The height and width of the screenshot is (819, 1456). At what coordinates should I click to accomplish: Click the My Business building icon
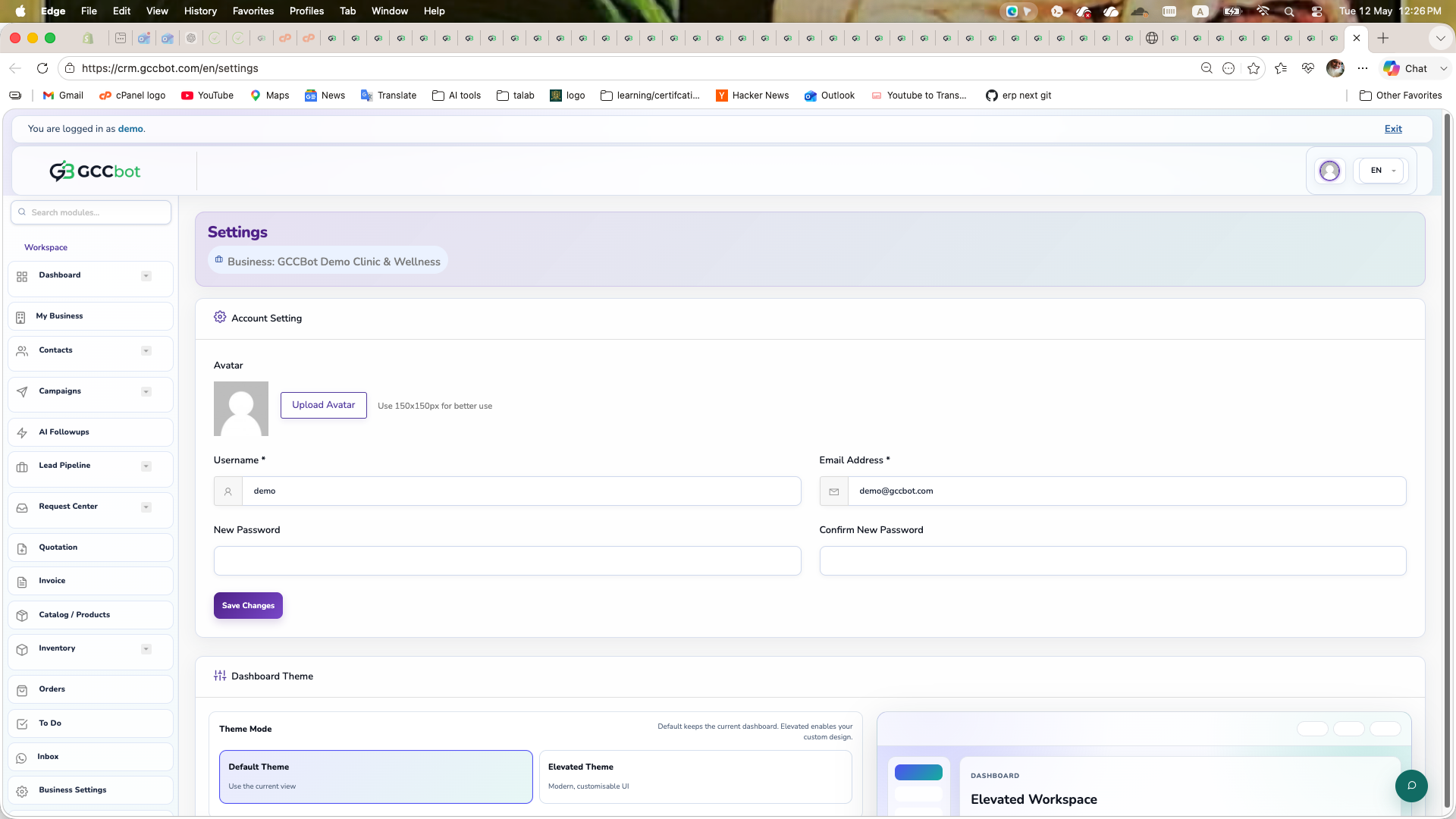coord(20,317)
